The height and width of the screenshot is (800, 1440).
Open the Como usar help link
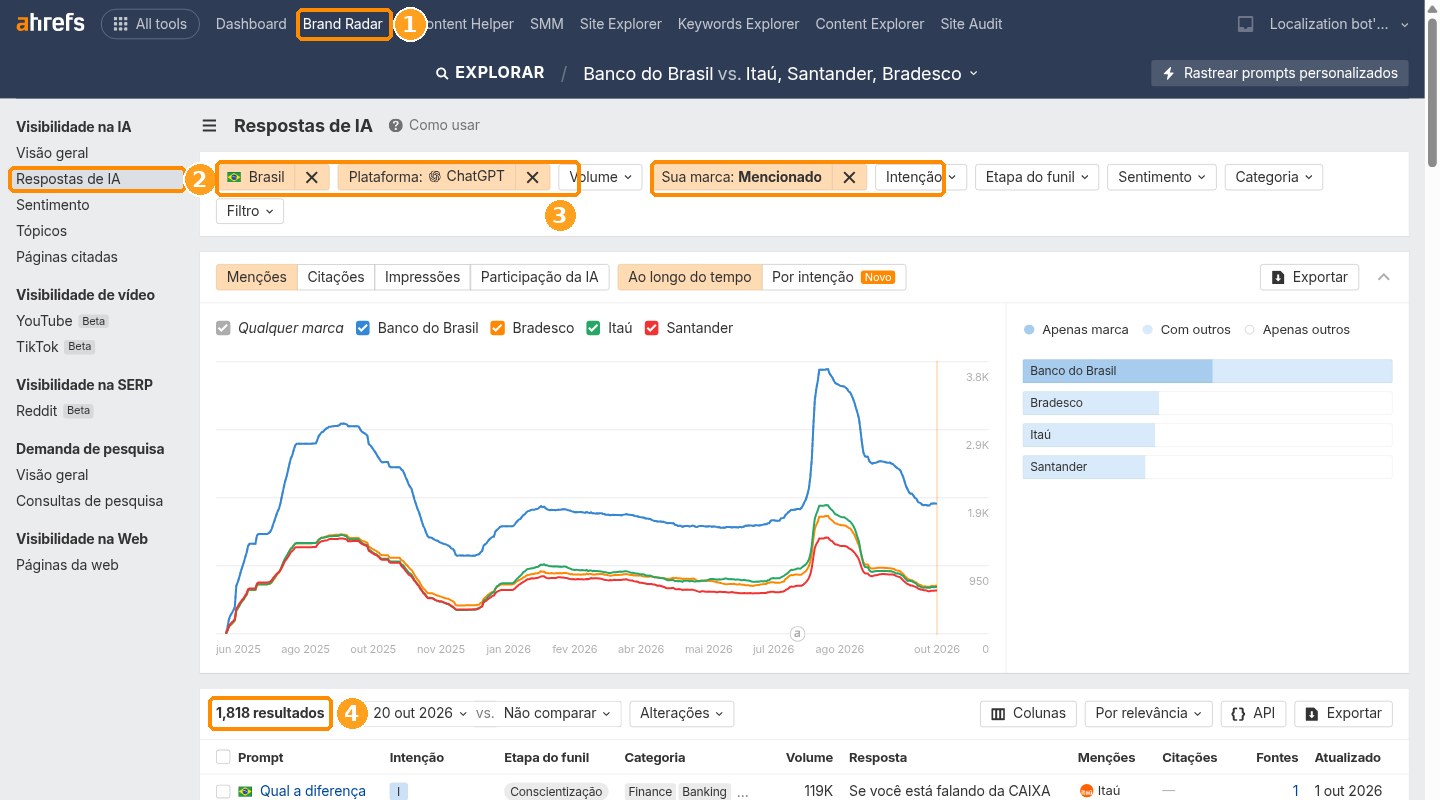(x=434, y=125)
